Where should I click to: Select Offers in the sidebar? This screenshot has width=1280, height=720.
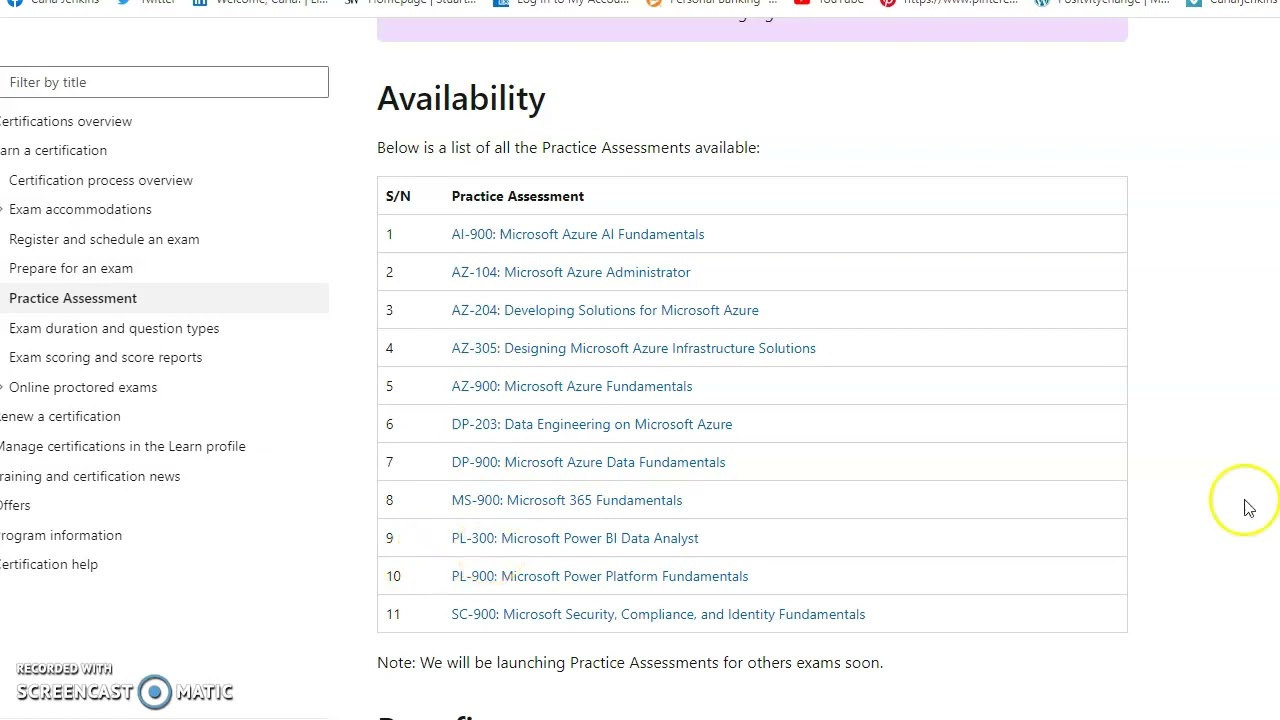click(15, 505)
